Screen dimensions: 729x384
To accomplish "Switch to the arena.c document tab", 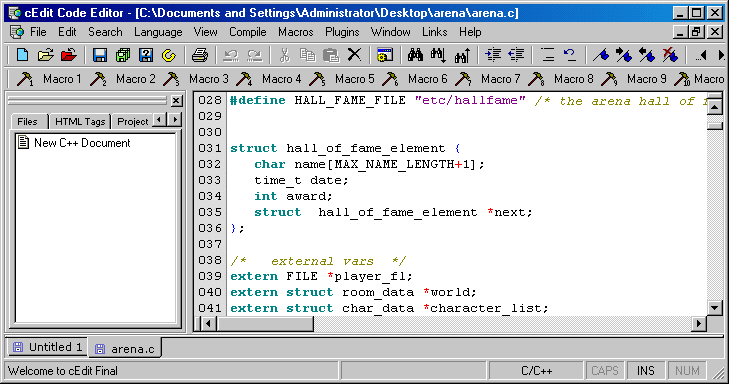I will [x=126, y=349].
